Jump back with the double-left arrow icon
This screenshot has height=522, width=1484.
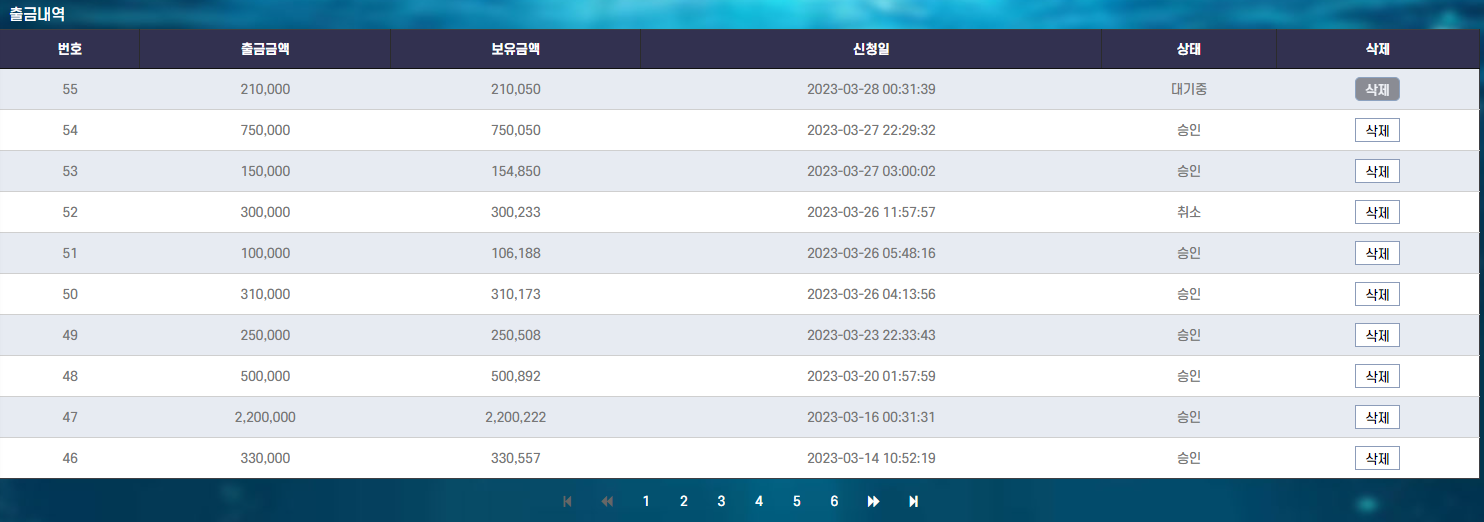tap(607, 501)
